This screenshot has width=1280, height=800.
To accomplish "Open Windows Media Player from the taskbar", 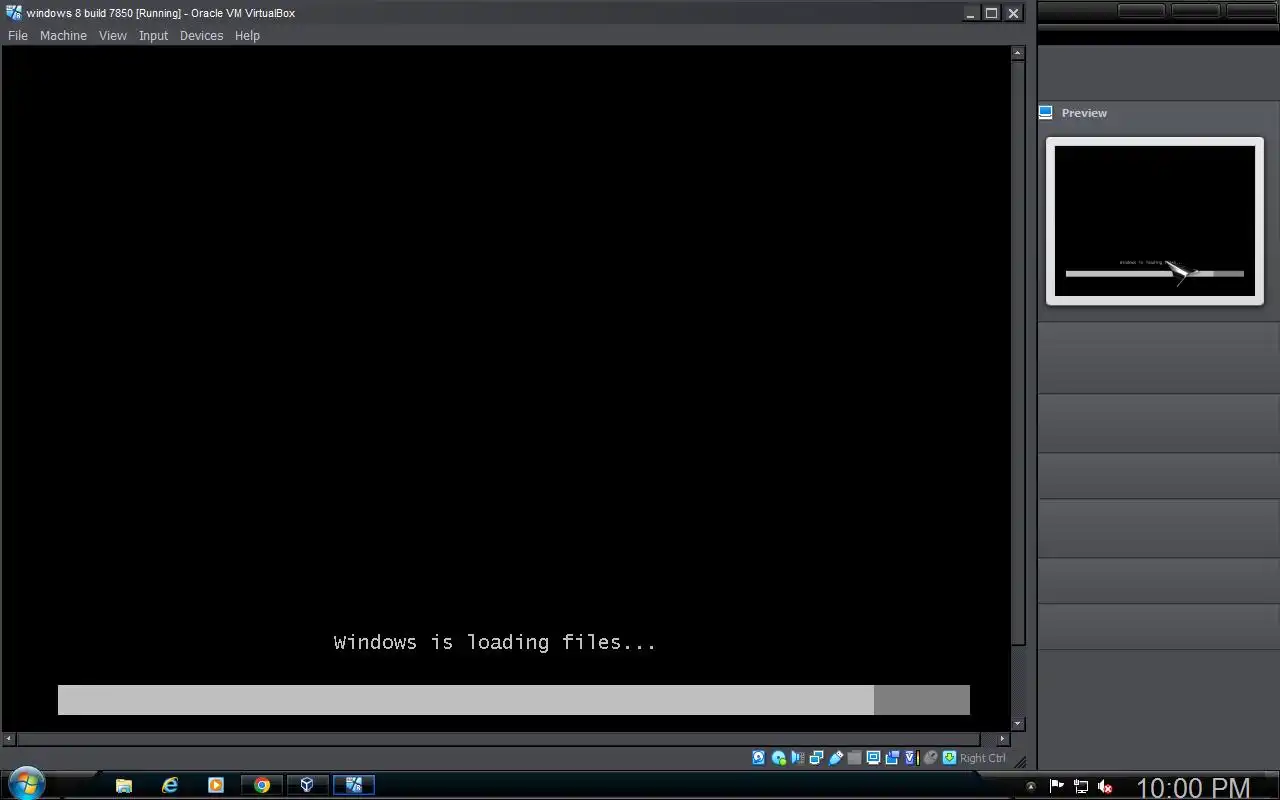I will coord(216,785).
